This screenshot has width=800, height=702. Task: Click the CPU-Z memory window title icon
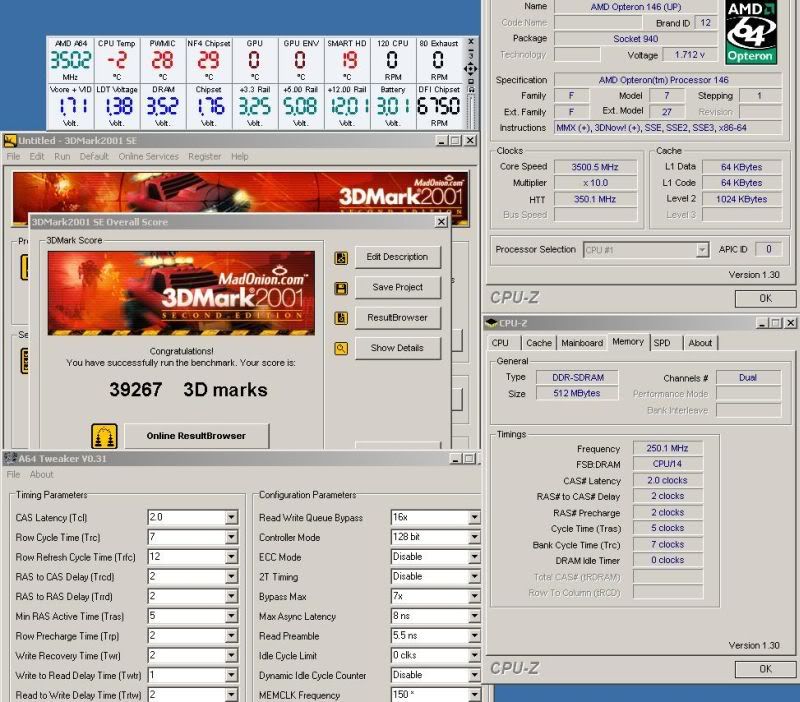(x=491, y=323)
